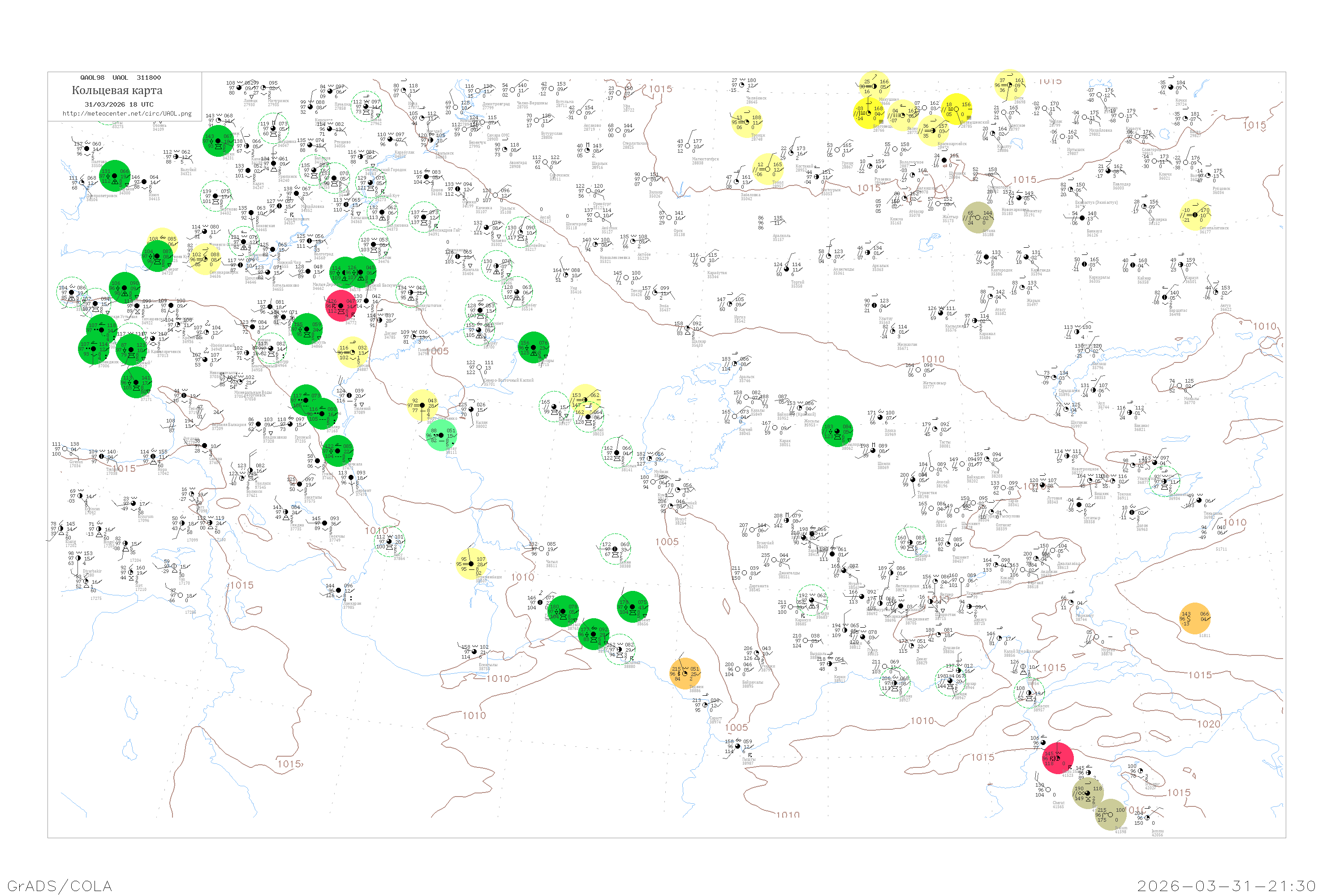The image size is (1344, 896).
Task: Select the red station marker at Юста
Action: 341,306
